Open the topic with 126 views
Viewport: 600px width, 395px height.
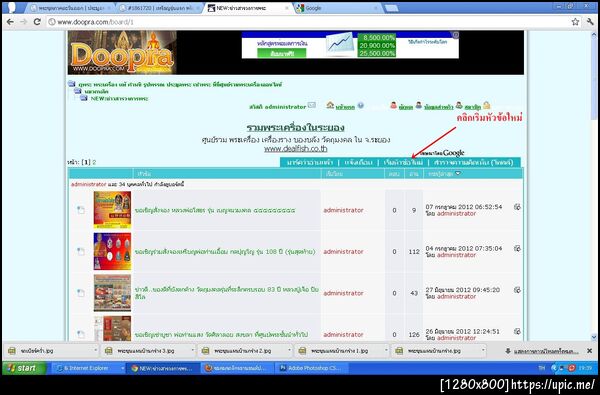coord(221,335)
